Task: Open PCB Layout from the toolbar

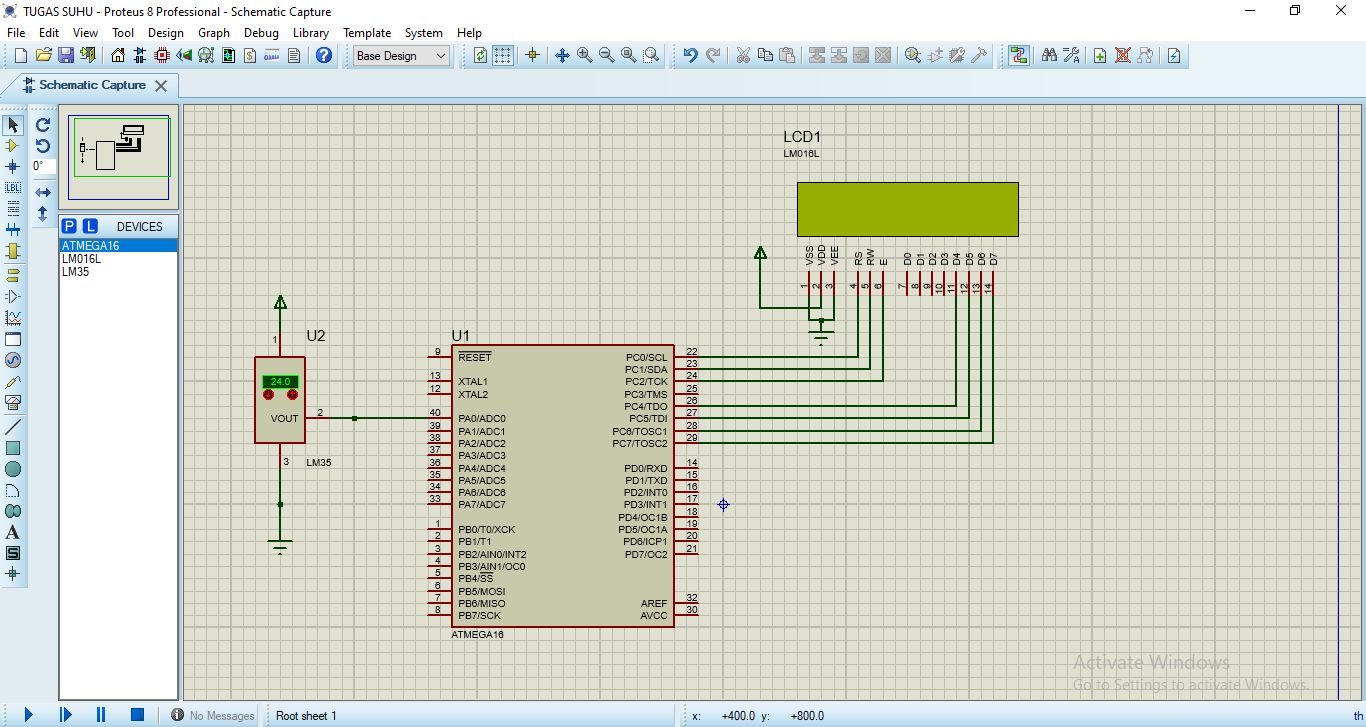Action: 162,56
